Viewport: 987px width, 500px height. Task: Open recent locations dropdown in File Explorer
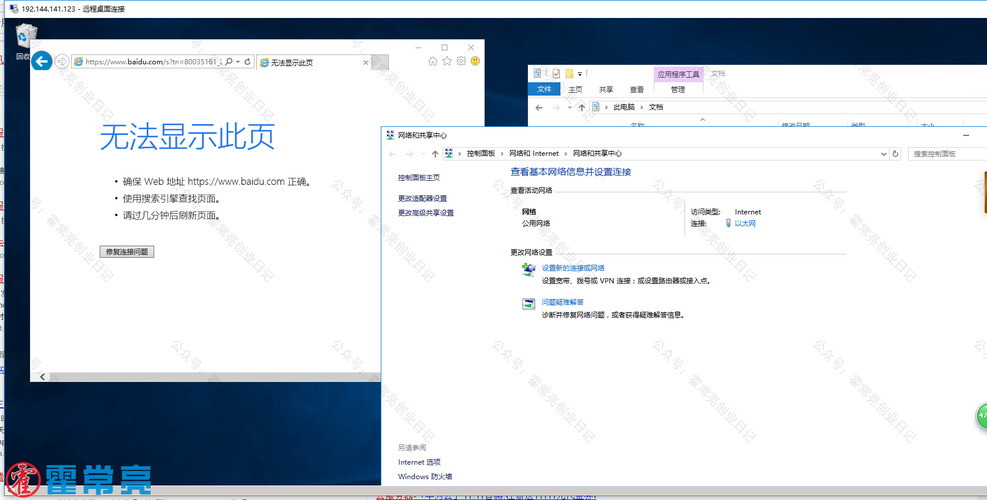click(570, 107)
